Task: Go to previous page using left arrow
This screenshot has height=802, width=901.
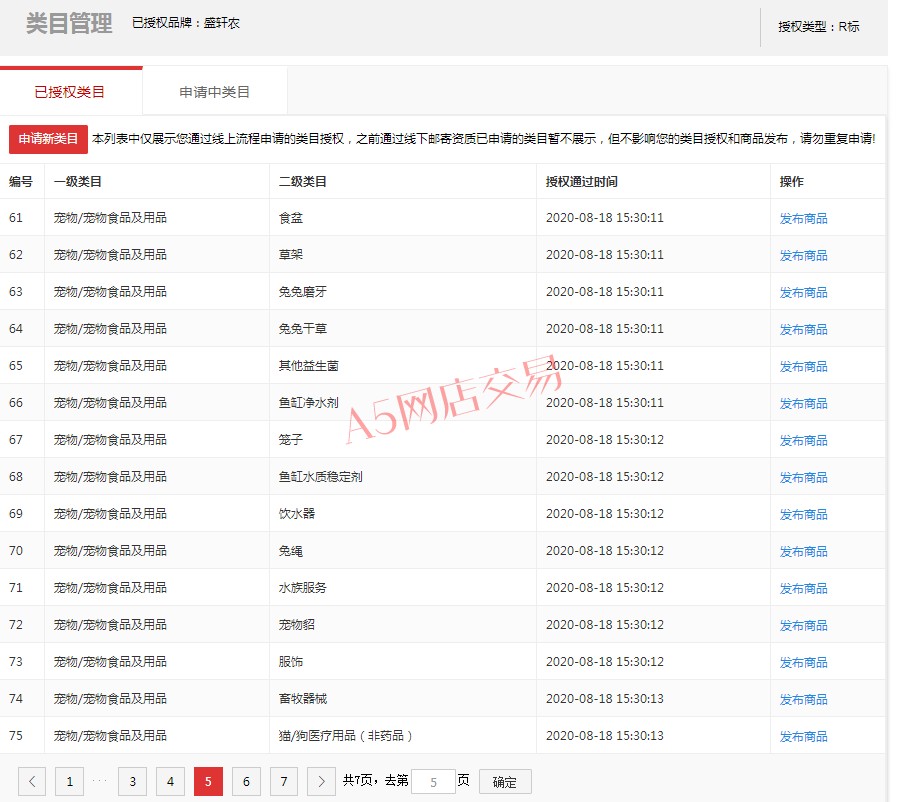Action: [x=32, y=782]
